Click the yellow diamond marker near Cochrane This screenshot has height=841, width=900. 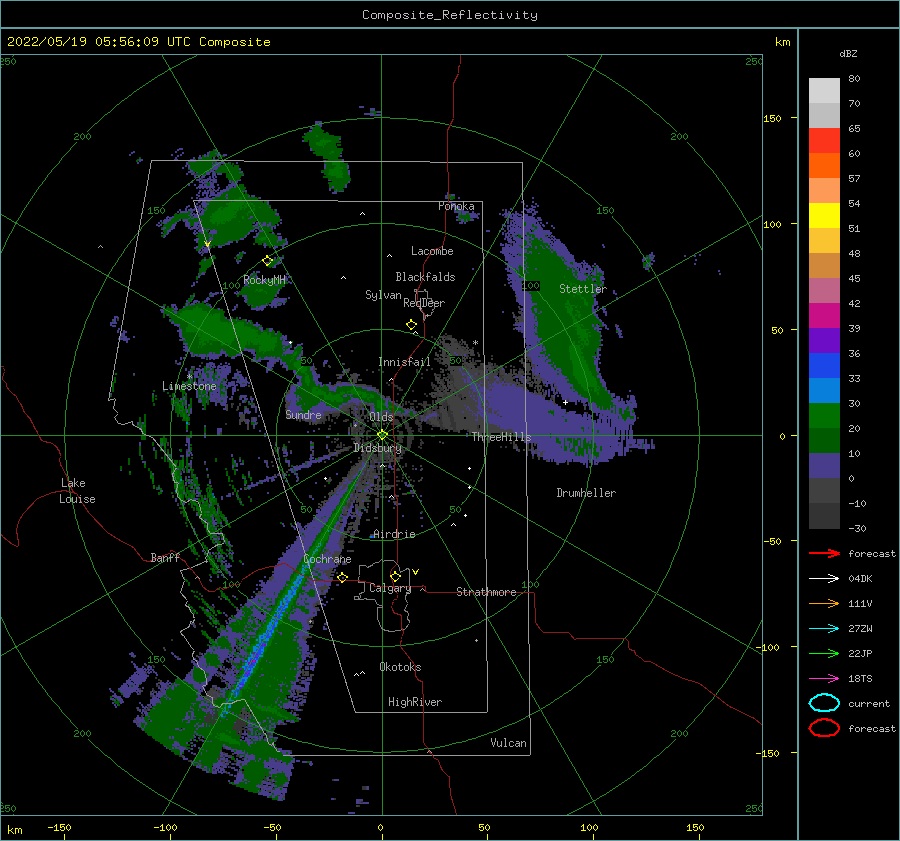coord(343,577)
